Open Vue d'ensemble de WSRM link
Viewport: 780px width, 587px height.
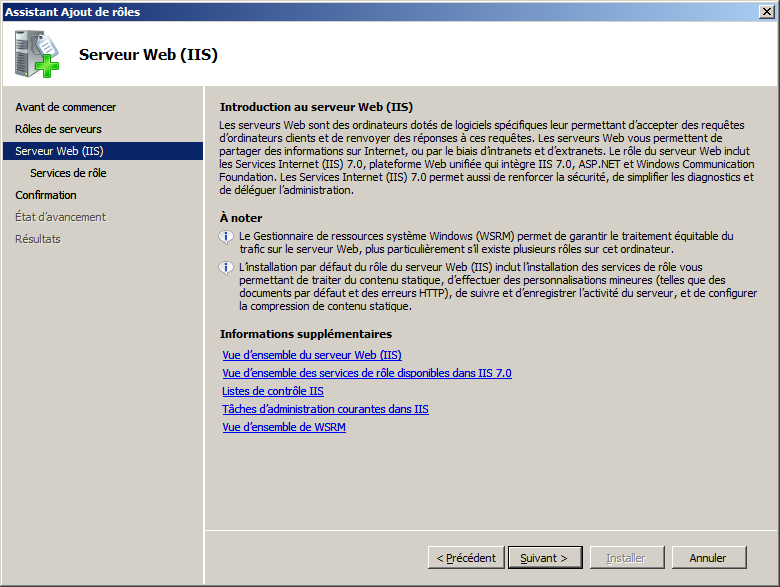[284, 427]
